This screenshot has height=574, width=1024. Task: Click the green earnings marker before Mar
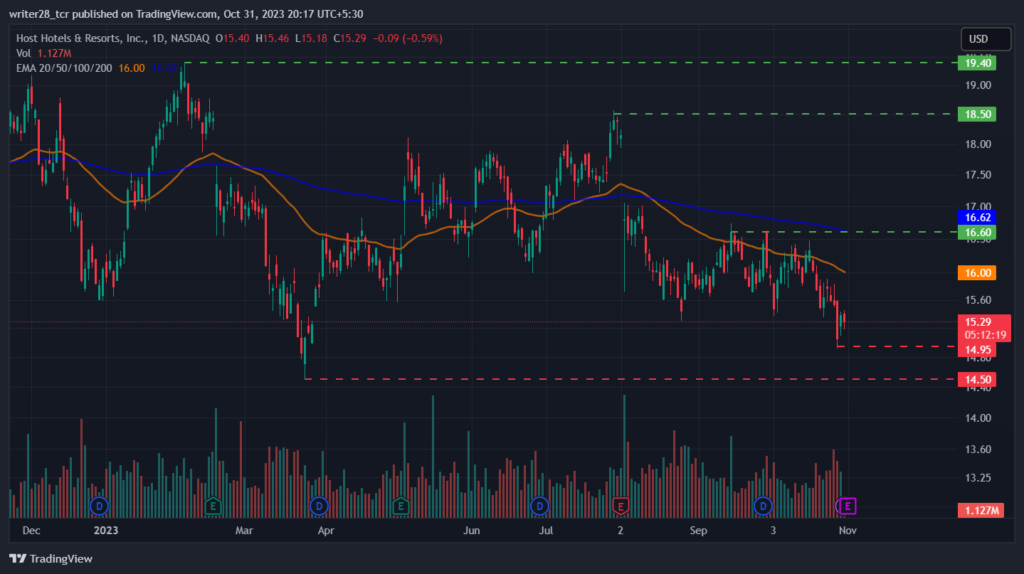(x=213, y=505)
